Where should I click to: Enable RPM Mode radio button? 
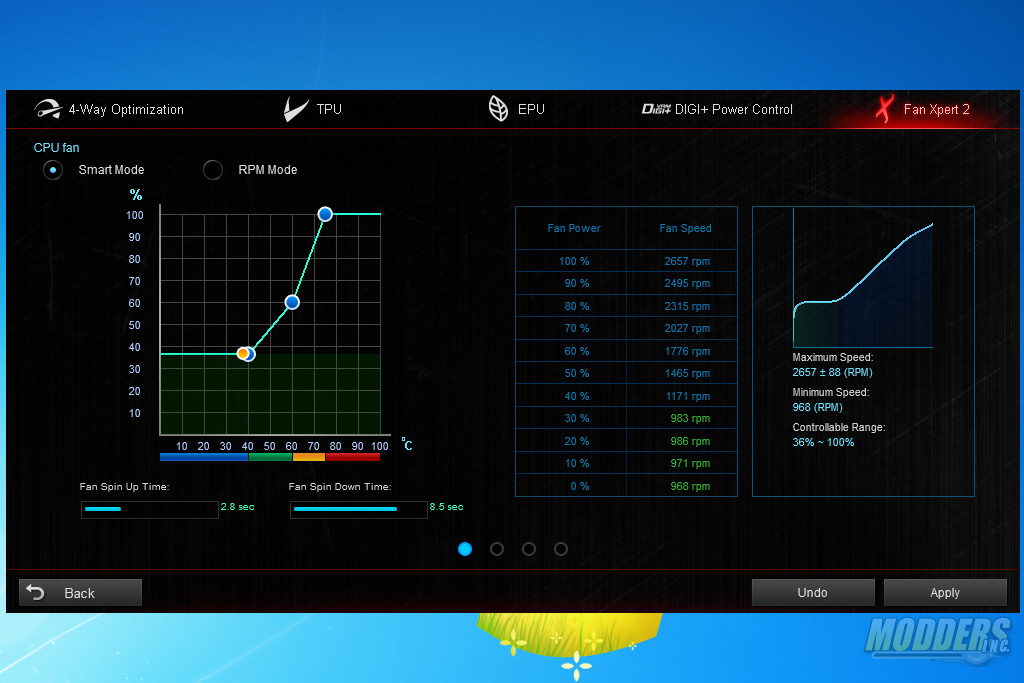point(213,170)
